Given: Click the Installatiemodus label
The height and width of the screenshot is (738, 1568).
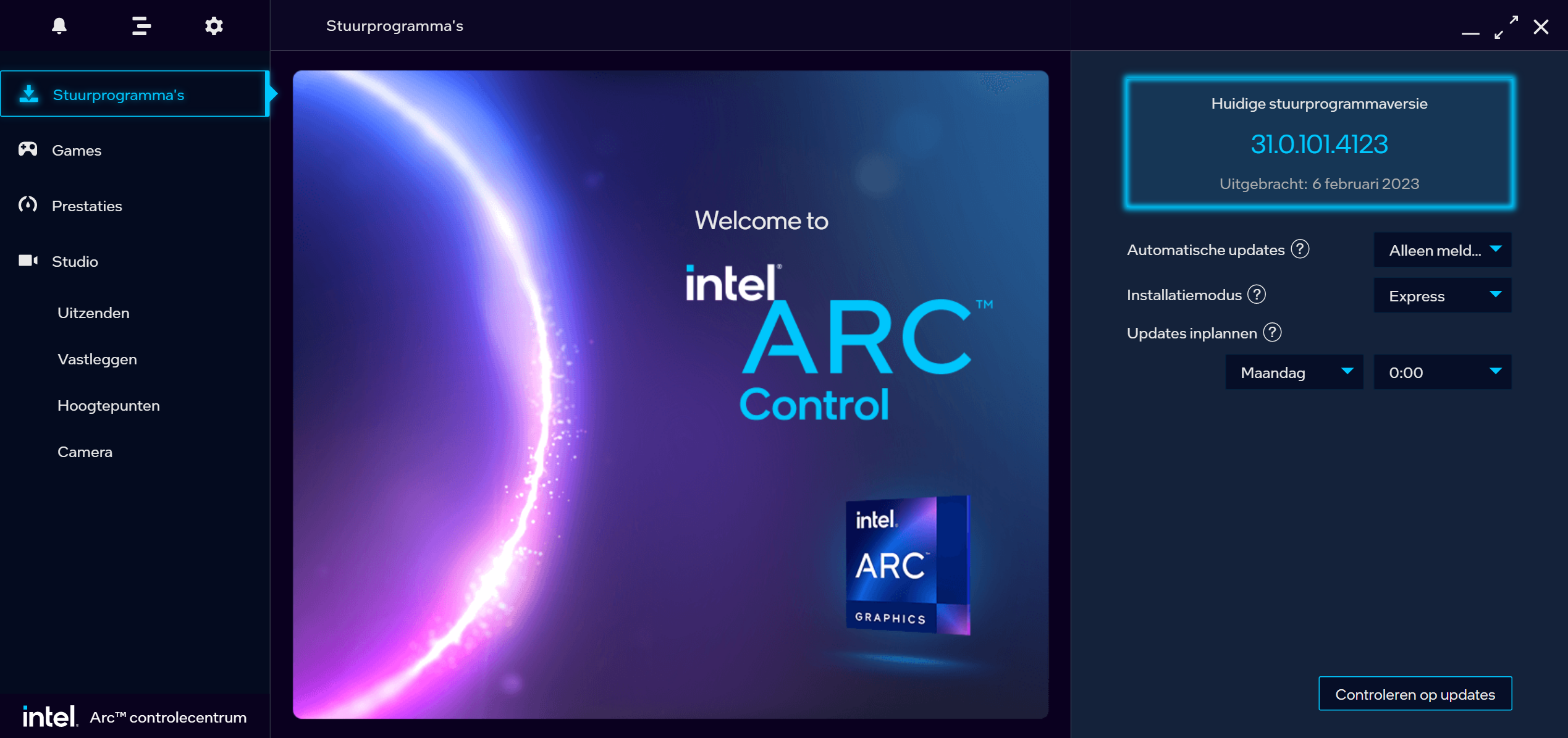Looking at the screenshot, I should pos(1184,295).
